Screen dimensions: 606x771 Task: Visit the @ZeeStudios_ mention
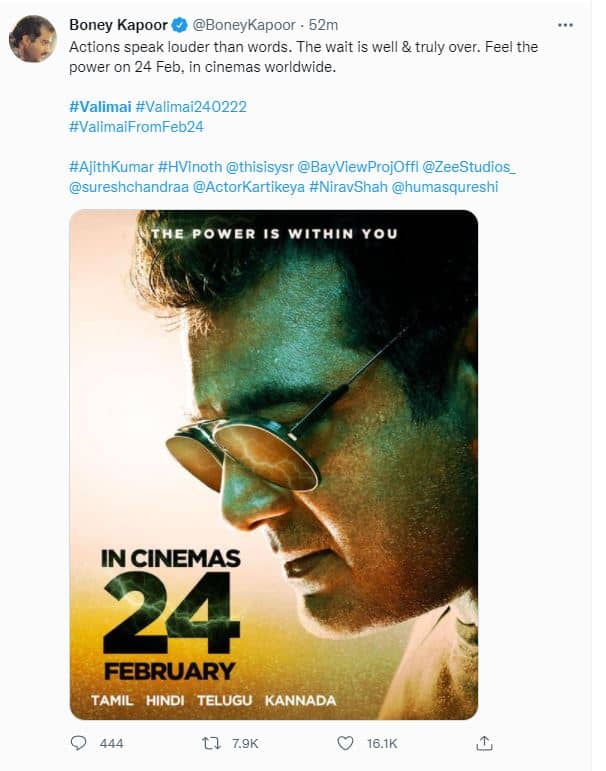pos(469,167)
